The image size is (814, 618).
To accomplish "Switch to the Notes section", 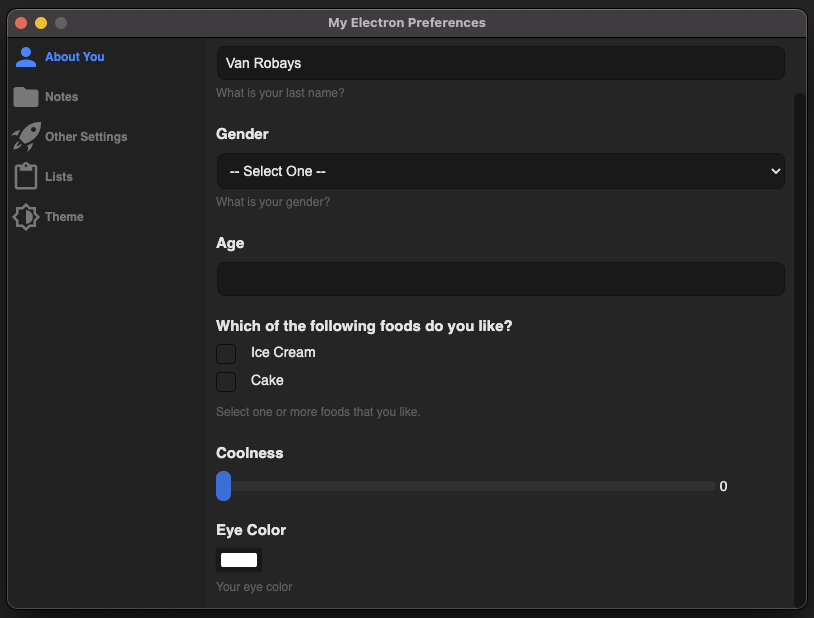I will point(61,97).
